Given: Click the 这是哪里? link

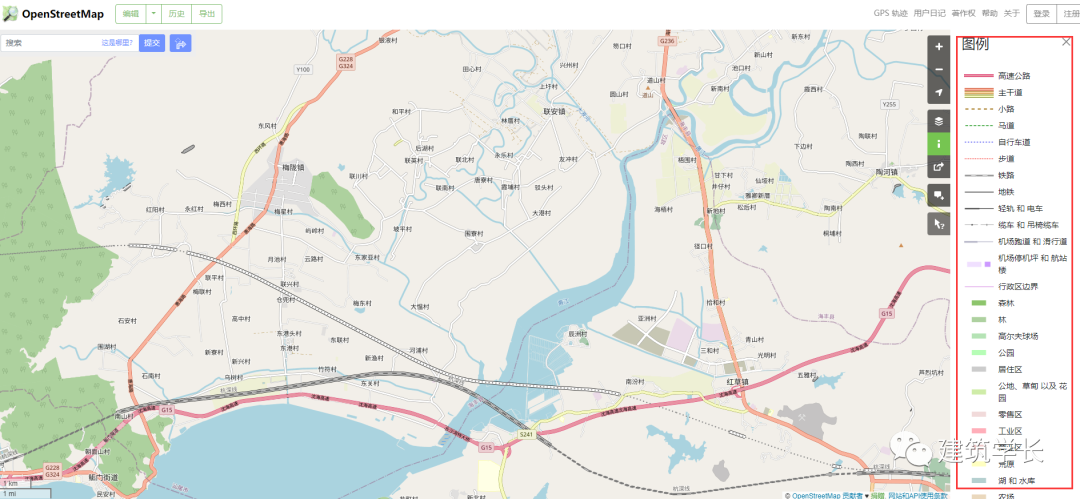Looking at the screenshot, I should pyautogui.click(x=117, y=43).
